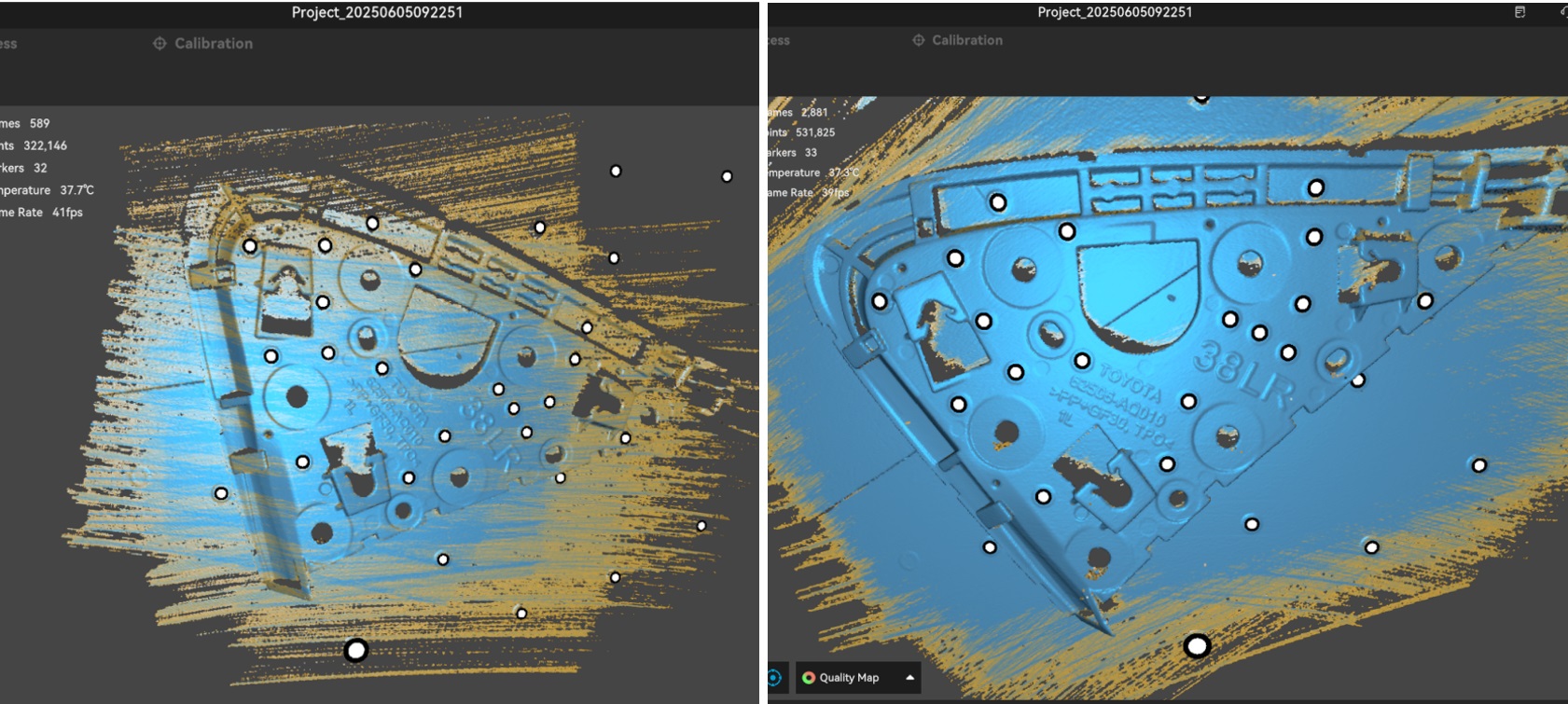Select the project title in right window

[1115, 12]
